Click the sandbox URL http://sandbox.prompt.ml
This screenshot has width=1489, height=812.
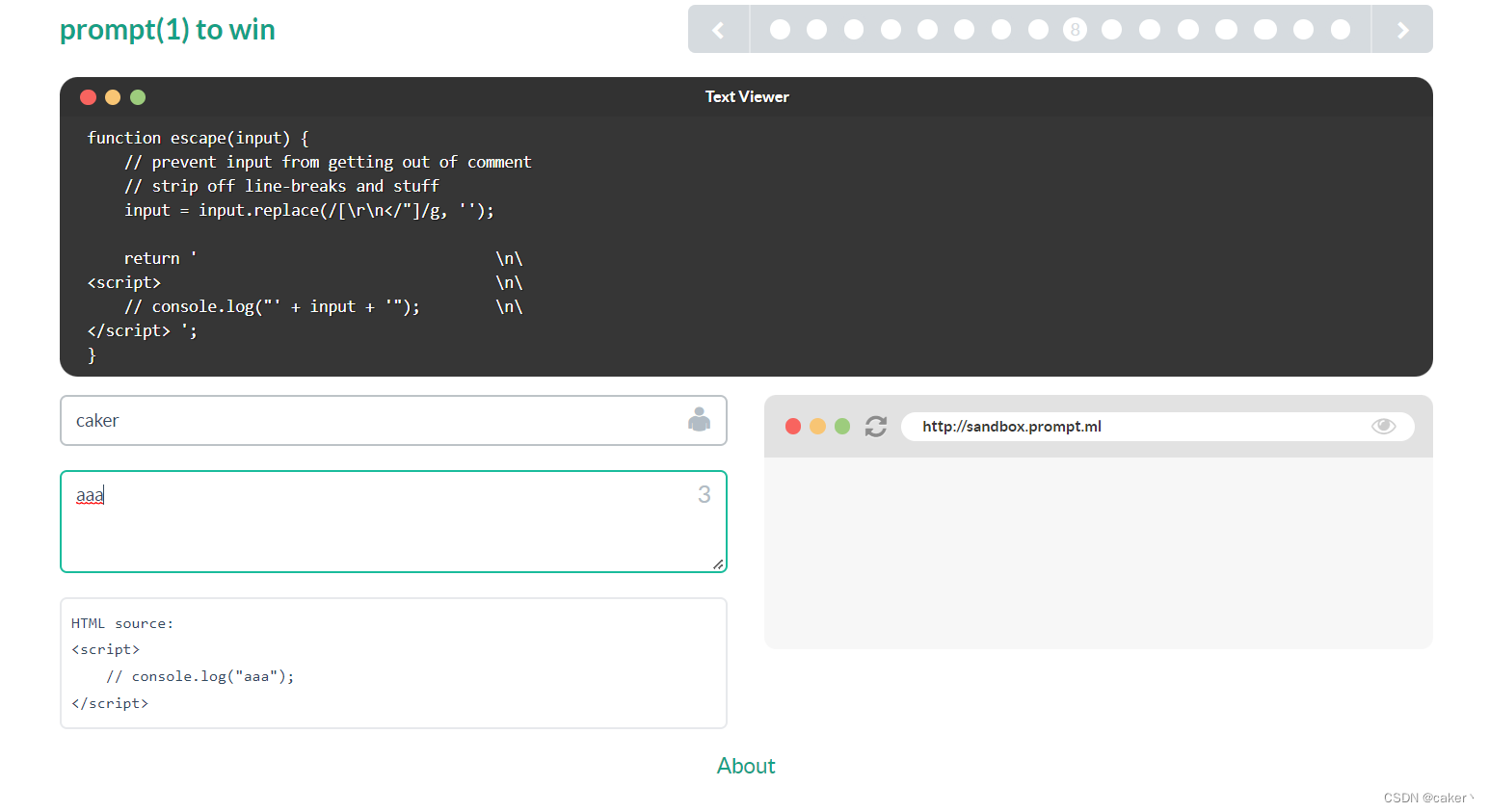pyautogui.click(x=1011, y=427)
